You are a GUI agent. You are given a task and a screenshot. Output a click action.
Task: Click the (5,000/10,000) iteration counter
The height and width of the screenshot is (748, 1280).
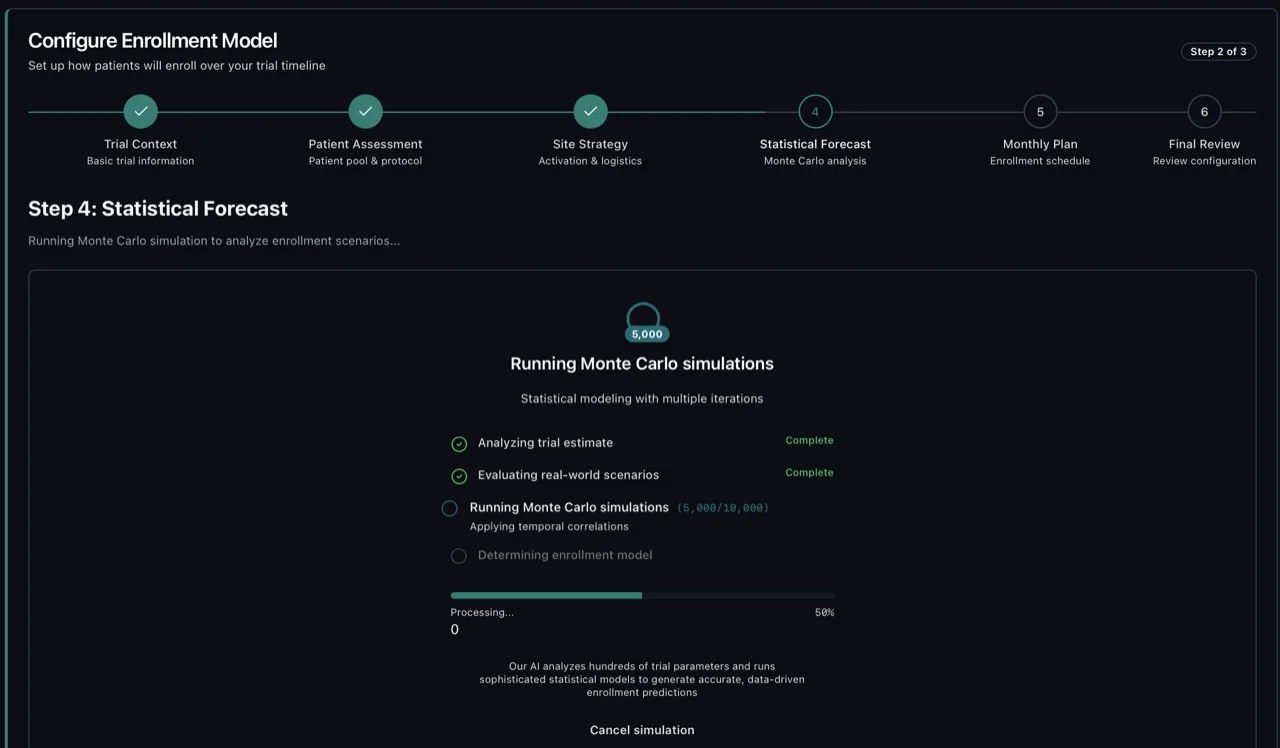click(723, 508)
